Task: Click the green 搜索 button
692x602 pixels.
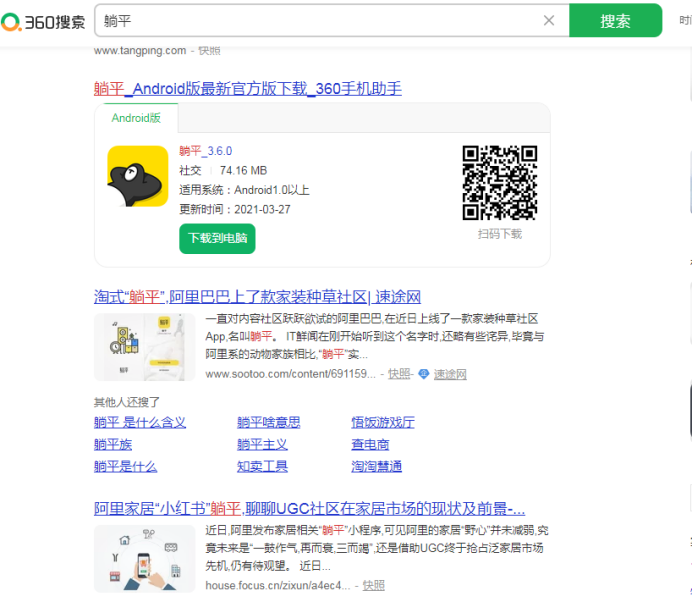Action: pos(615,20)
